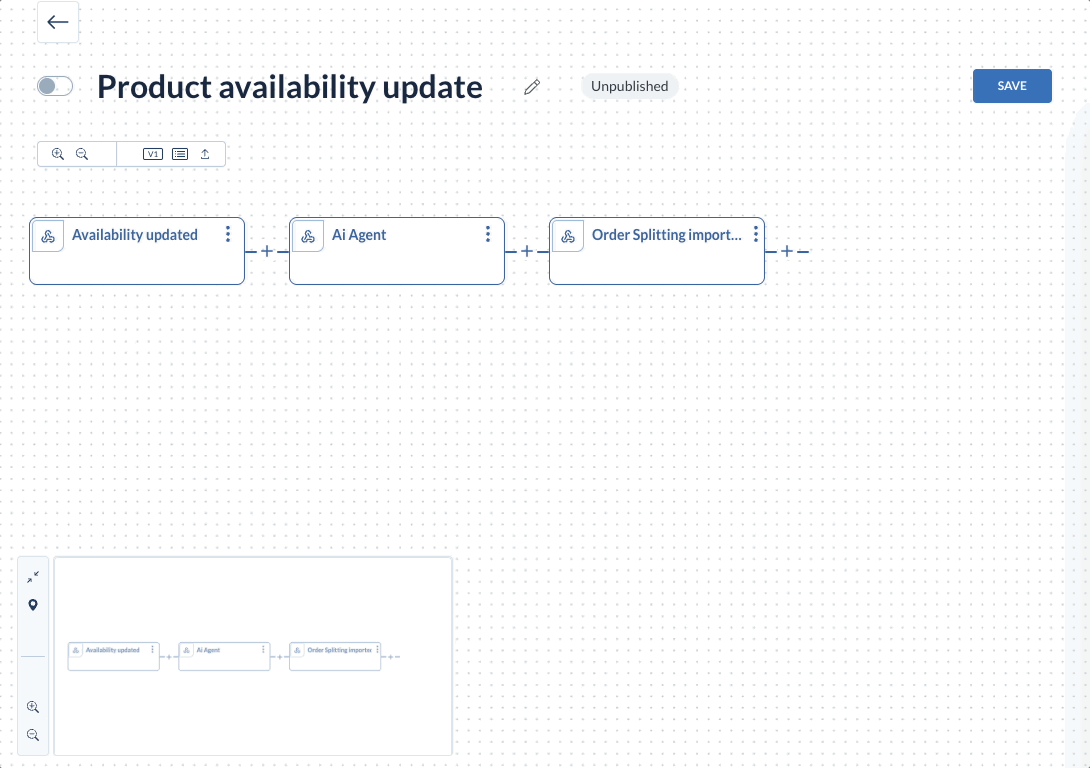
Task: Open the Order Splitting importer context menu
Action: coord(756,234)
